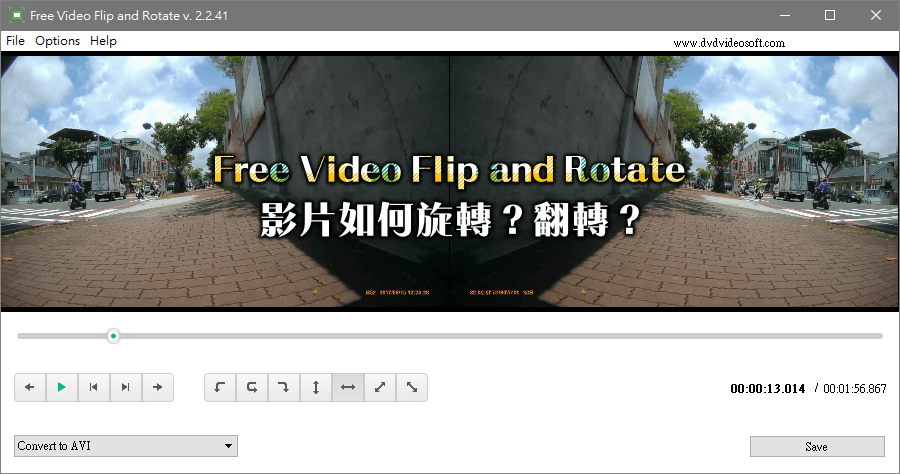Click the current time 00:00:13.014
Viewport: 900px width, 474px height.
(767, 388)
